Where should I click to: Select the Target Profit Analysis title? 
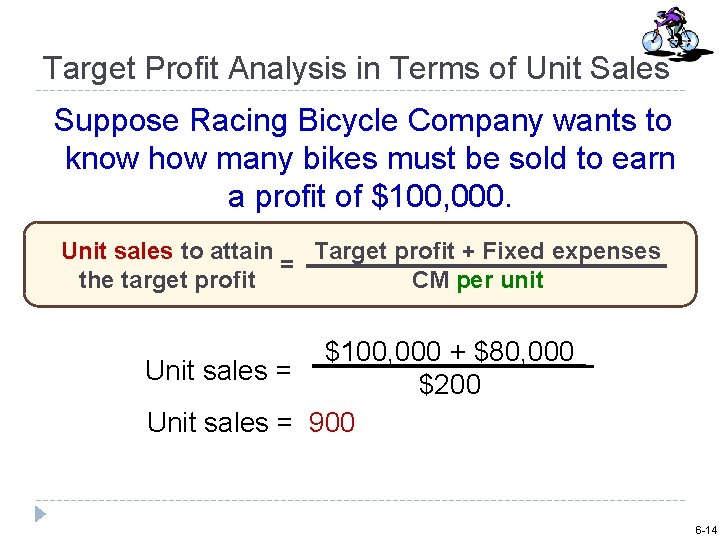(x=355, y=68)
